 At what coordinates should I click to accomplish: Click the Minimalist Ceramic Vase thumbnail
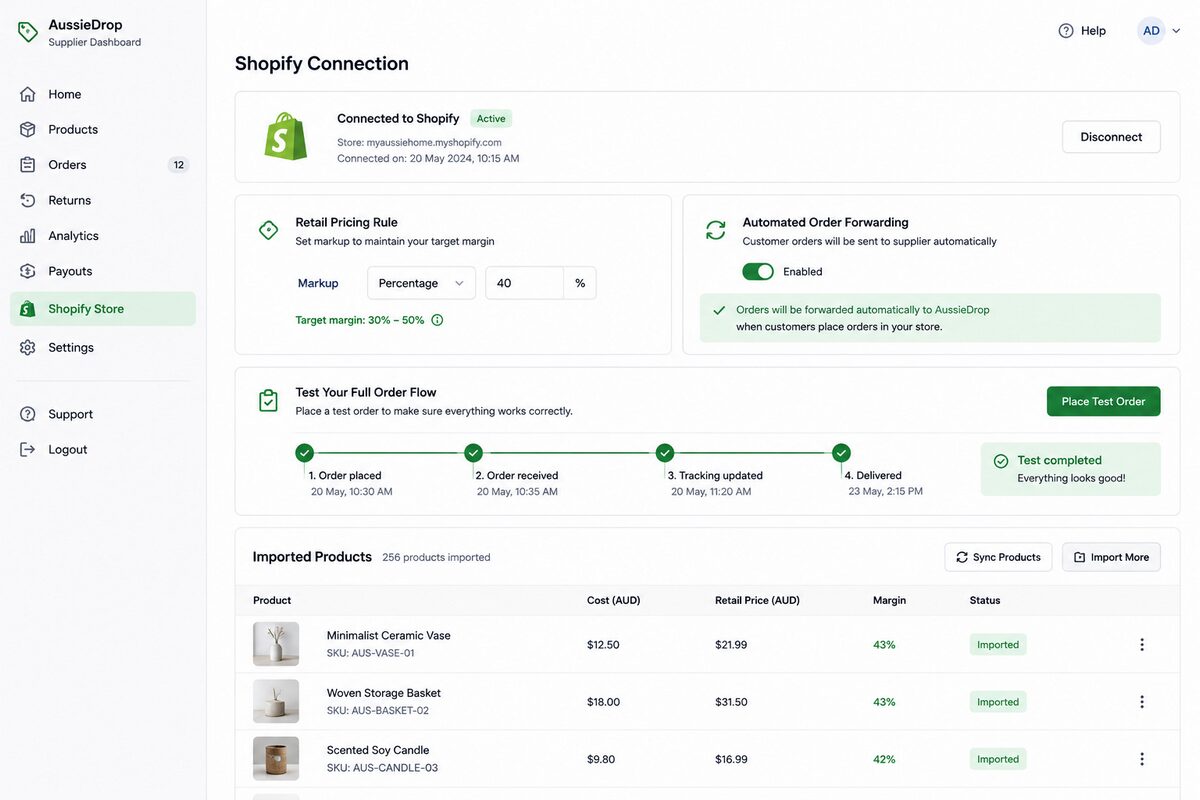click(x=276, y=644)
